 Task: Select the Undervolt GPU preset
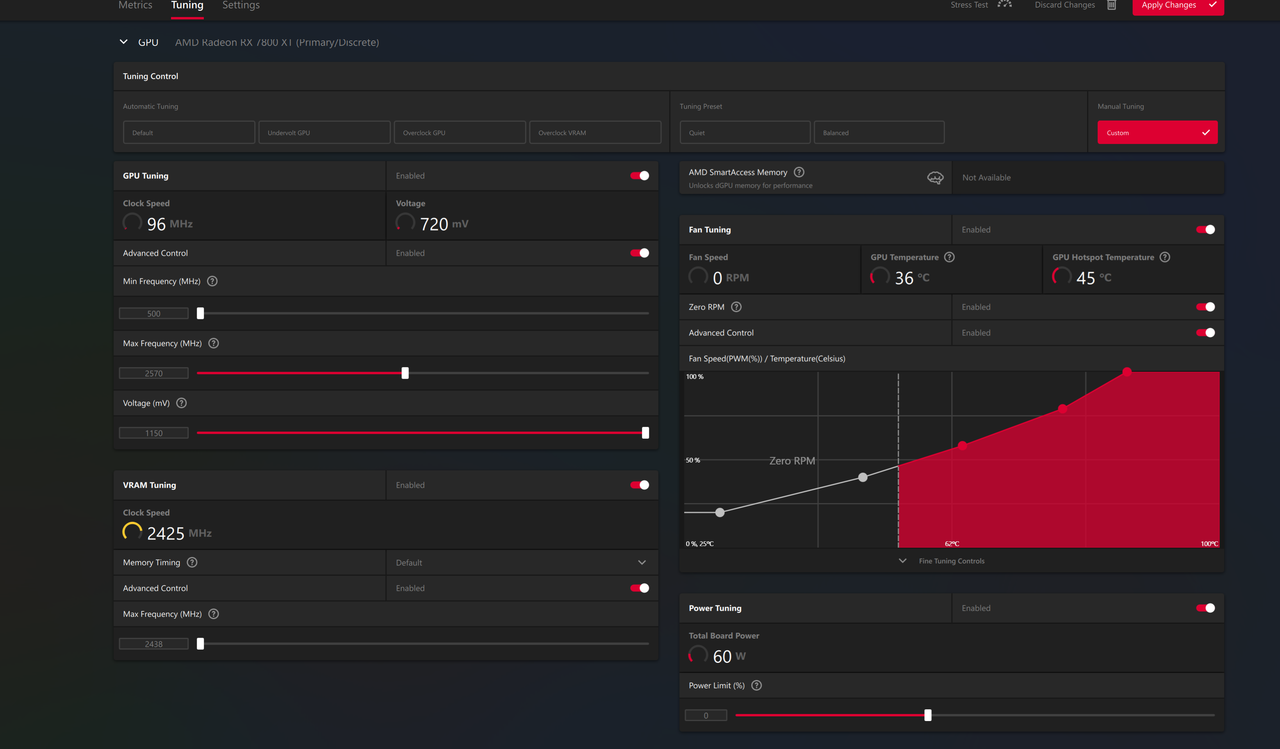point(324,131)
